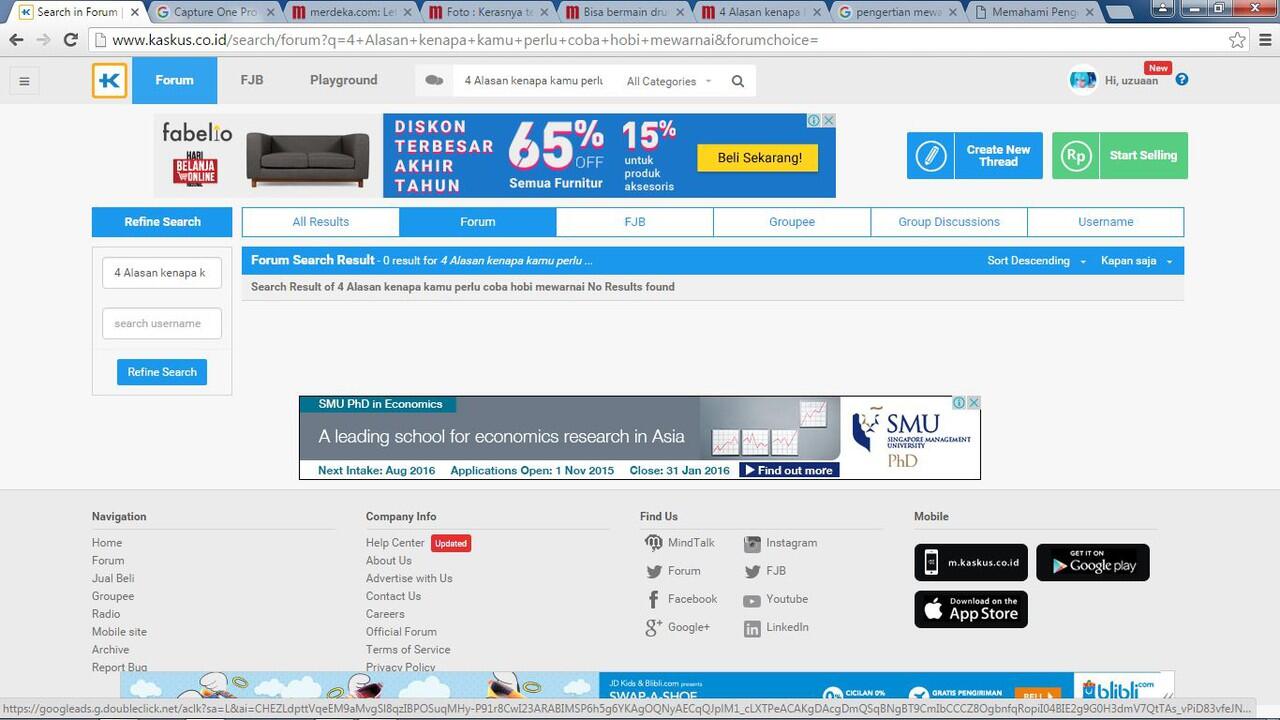This screenshot has height=720, width=1280.
Task: Open Forum in top navigation
Action: click(x=174, y=80)
